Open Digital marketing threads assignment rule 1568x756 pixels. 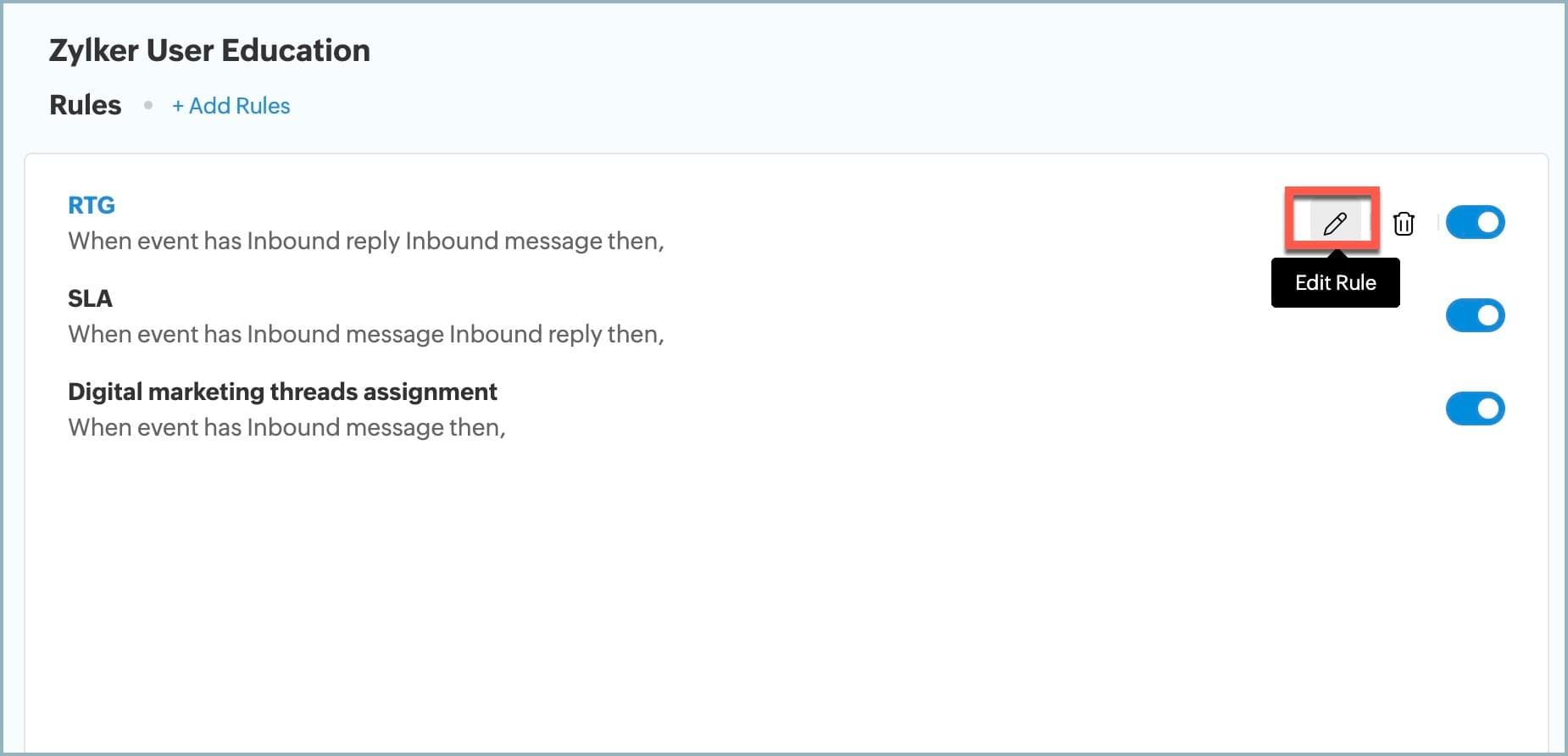[x=282, y=392]
